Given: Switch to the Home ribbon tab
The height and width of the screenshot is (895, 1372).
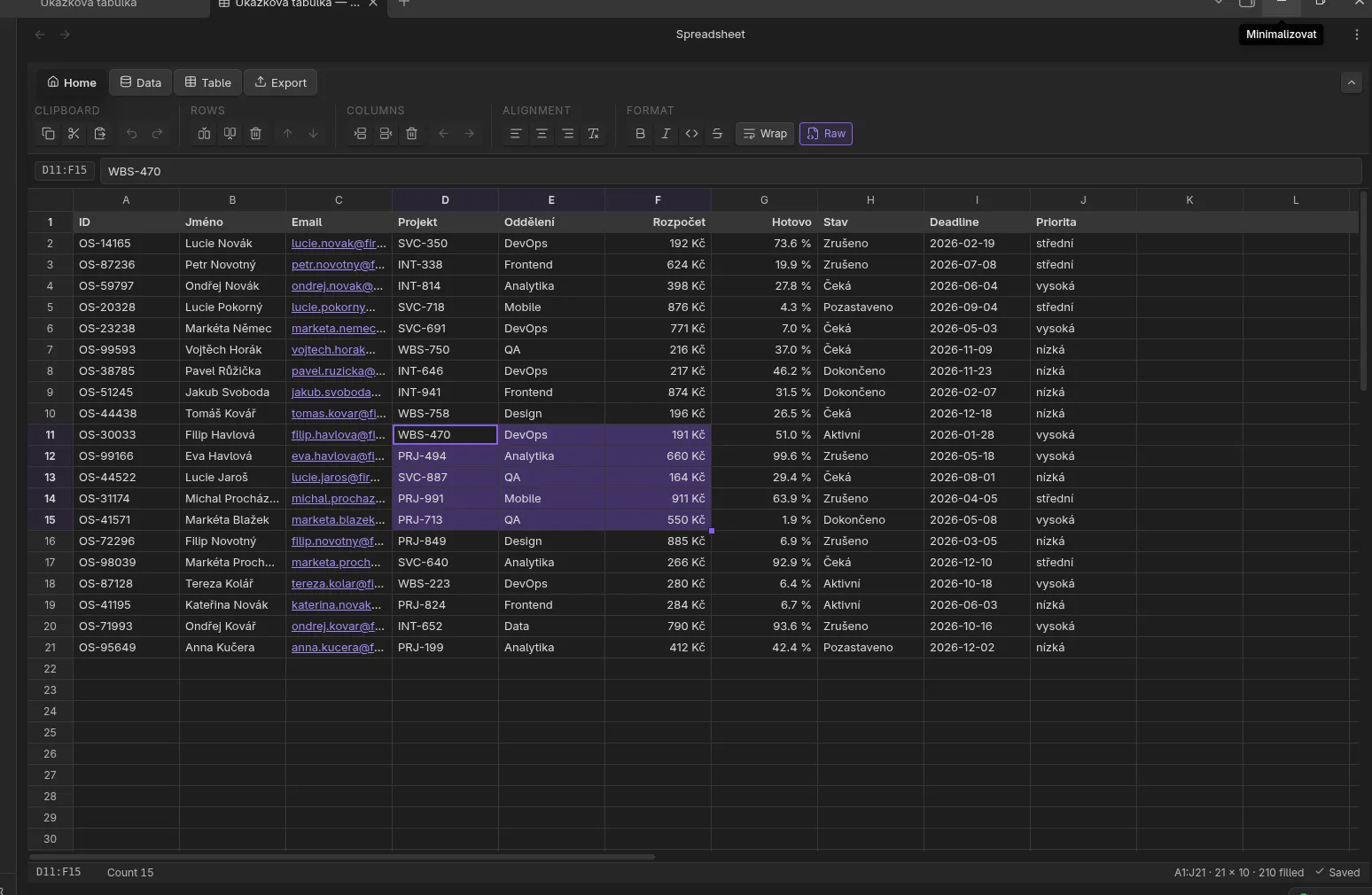Looking at the screenshot, I should (72, 82).
